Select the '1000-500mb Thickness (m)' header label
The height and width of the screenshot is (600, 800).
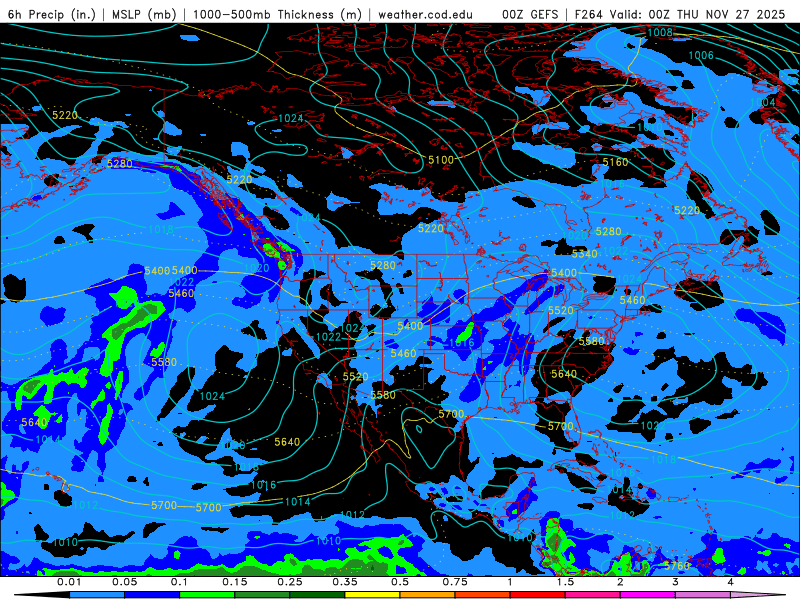click(277, 14)
